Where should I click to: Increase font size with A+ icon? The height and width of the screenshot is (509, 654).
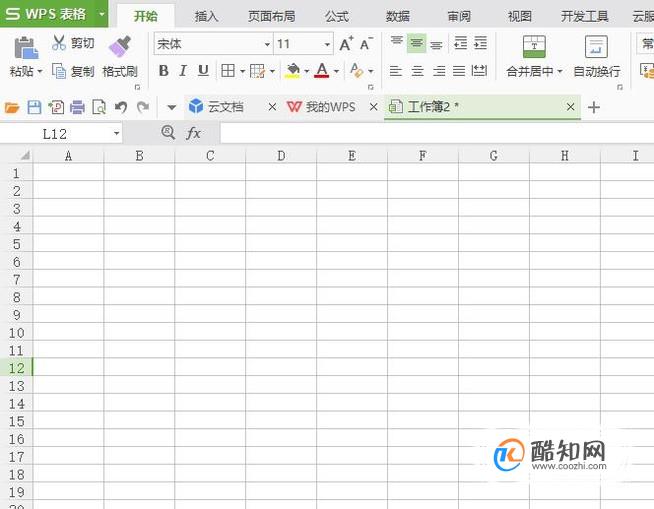346,43
